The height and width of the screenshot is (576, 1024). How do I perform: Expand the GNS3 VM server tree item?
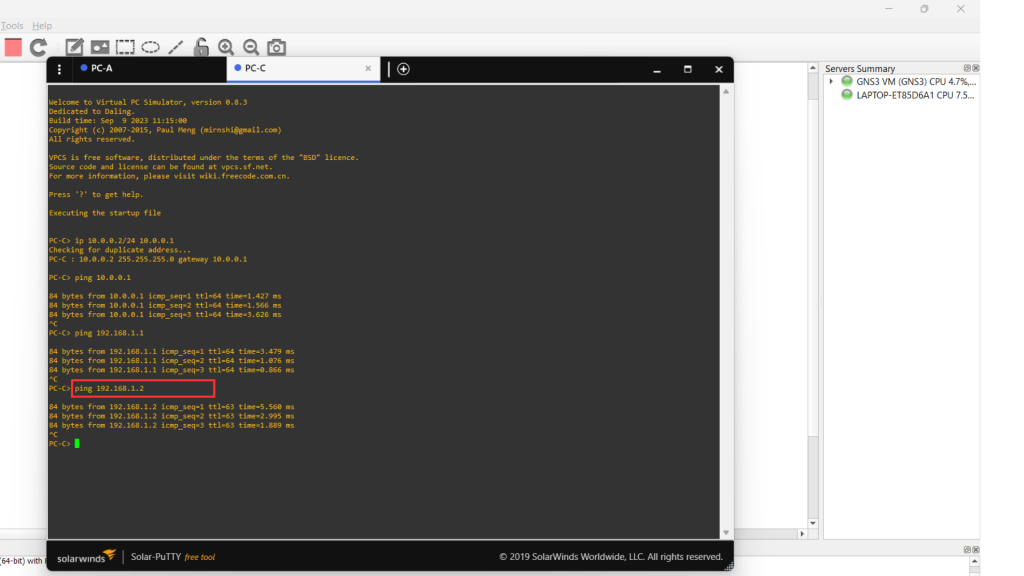point(831,81)
